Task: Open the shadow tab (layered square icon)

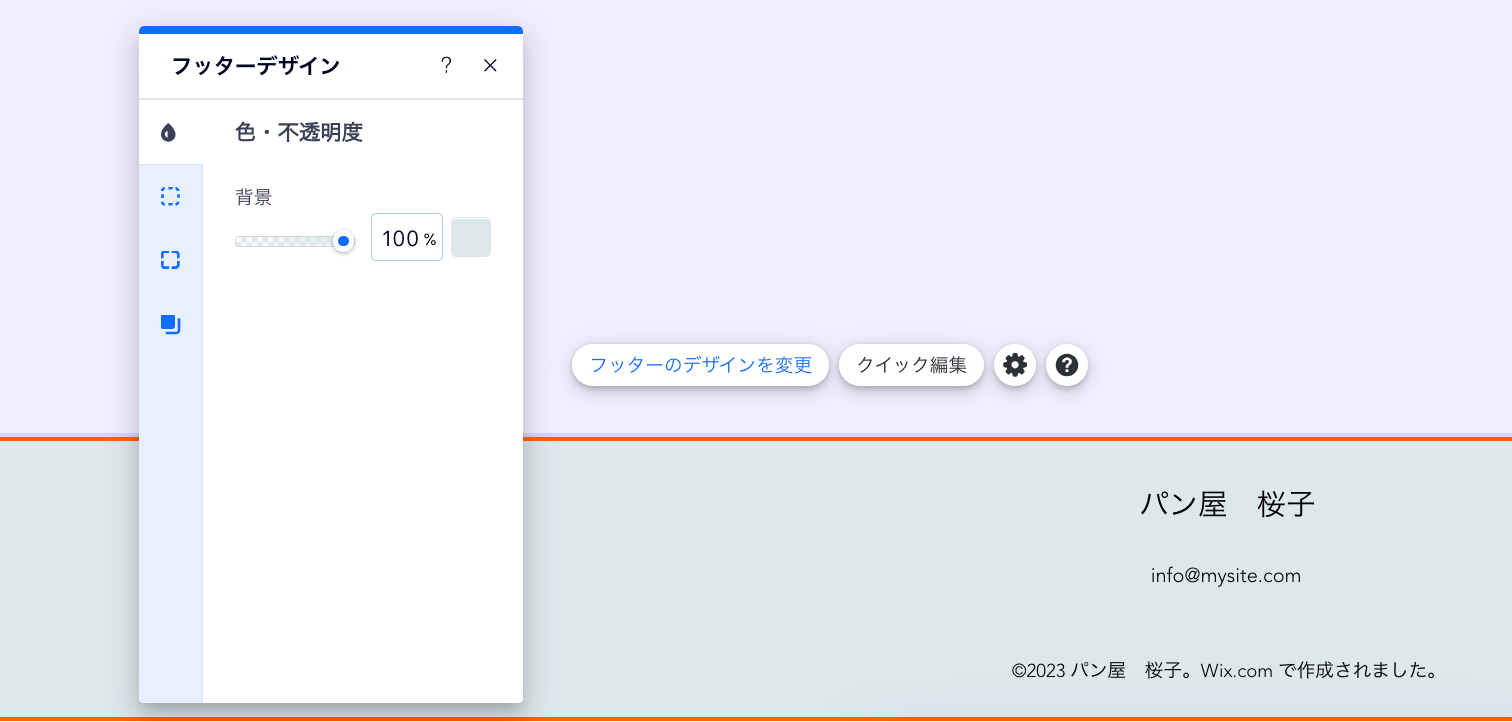Action: click(x=170, y=324)
